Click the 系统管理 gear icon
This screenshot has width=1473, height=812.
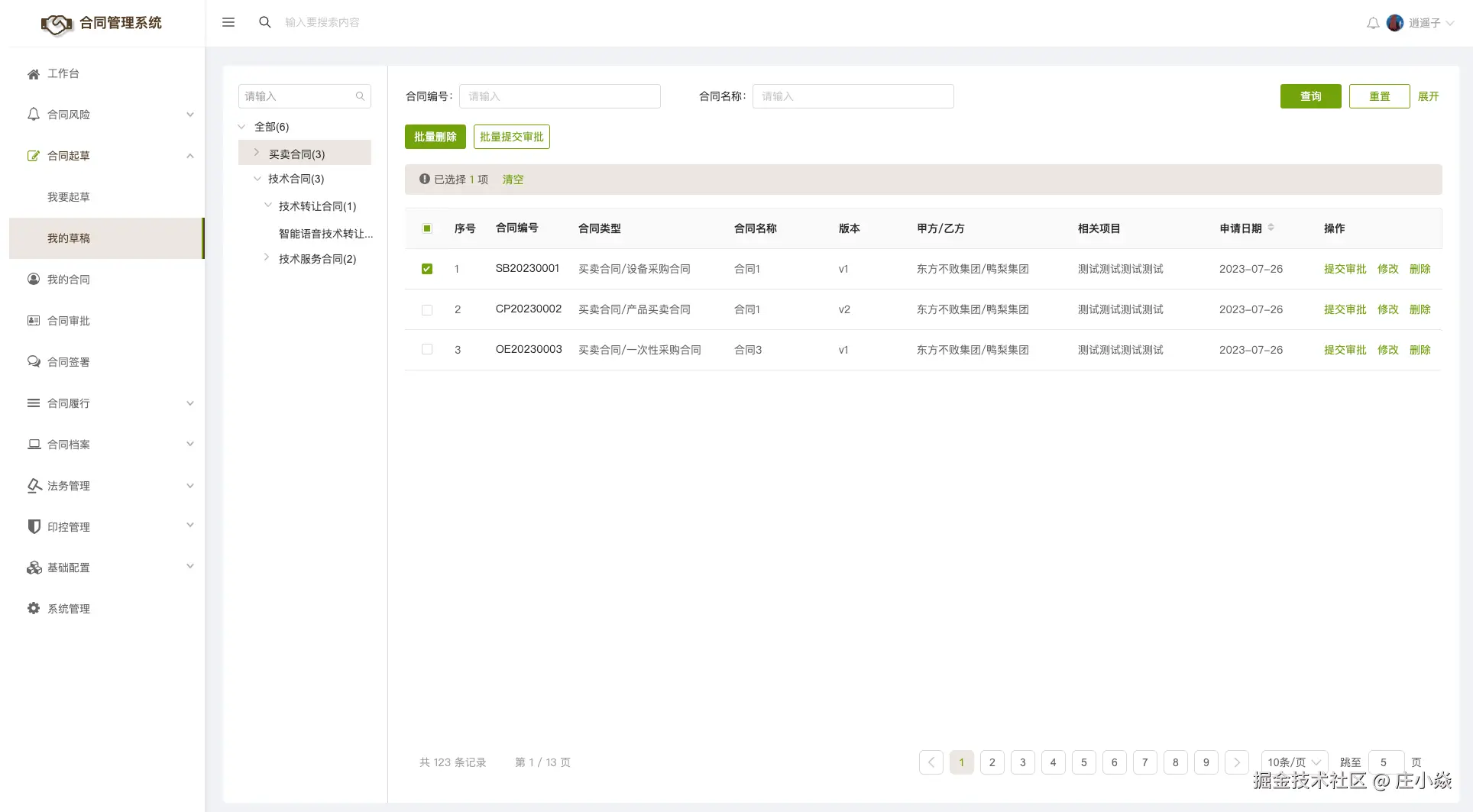34,609
